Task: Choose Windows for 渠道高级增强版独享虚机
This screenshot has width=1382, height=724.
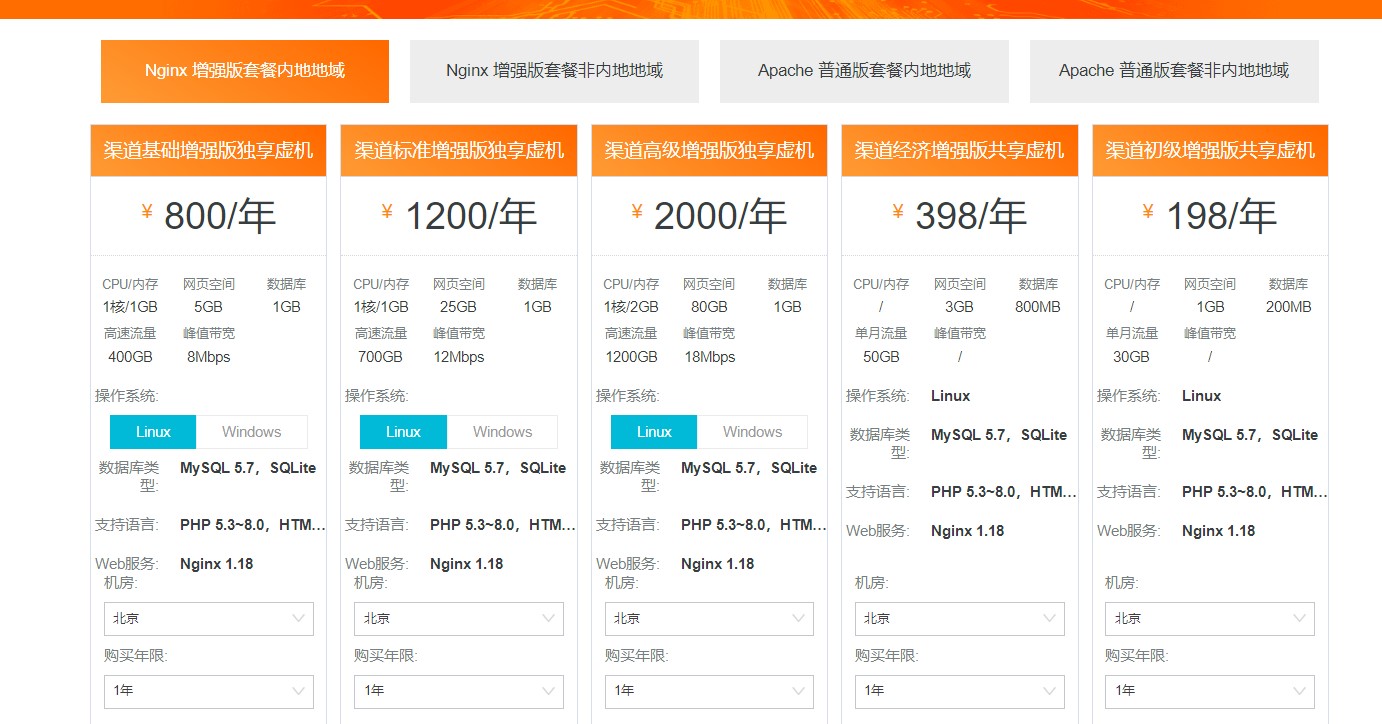Action: (x=752, y=432)
